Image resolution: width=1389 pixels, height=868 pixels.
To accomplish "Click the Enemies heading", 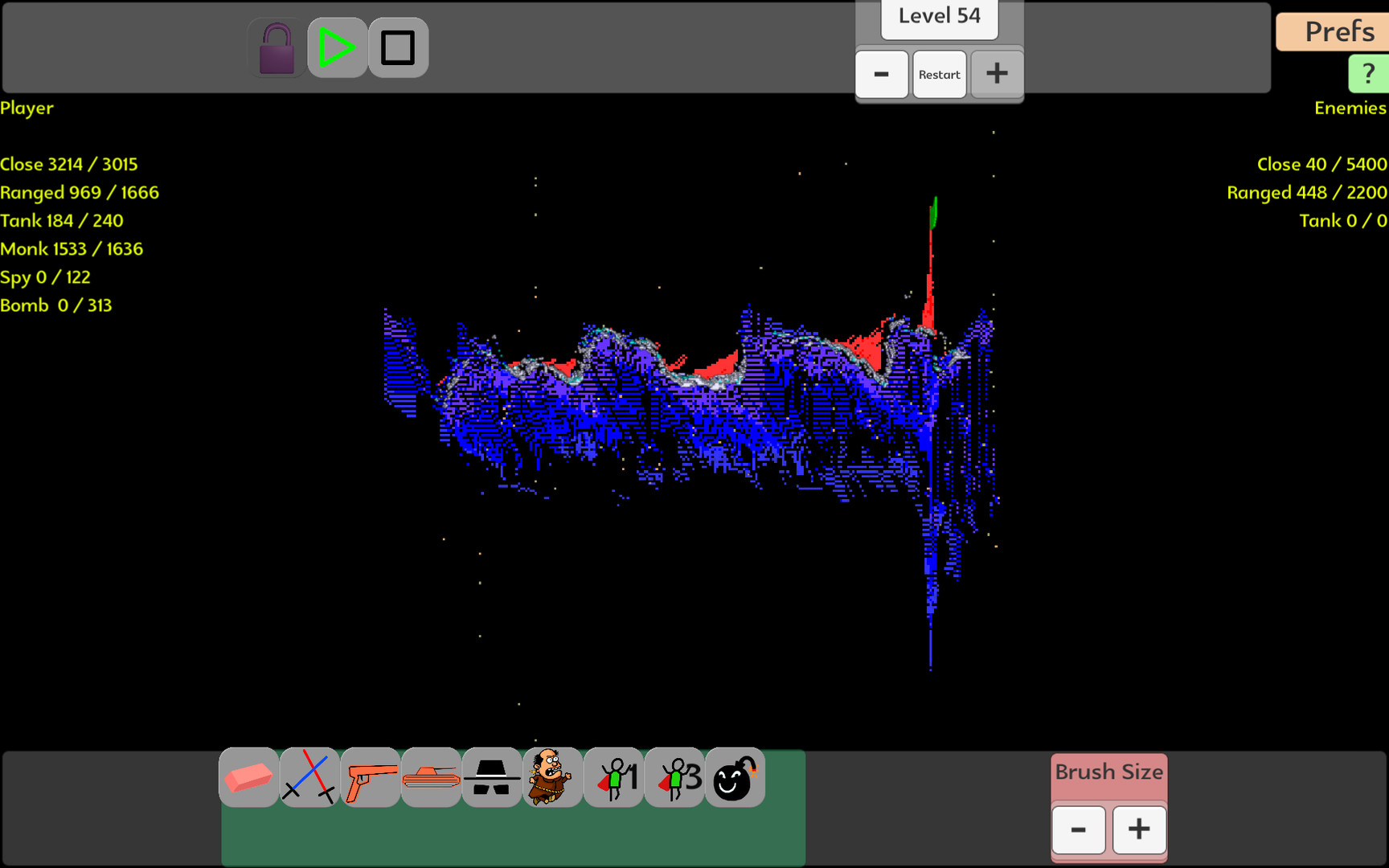I will tap(1350, 108).
